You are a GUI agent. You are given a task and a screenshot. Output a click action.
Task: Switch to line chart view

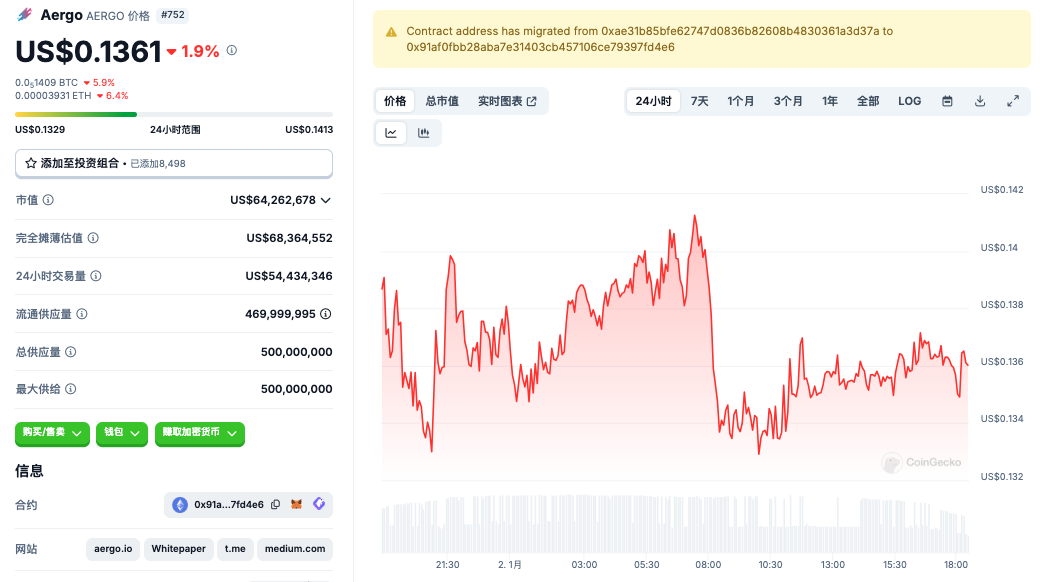tap(391, 133)
